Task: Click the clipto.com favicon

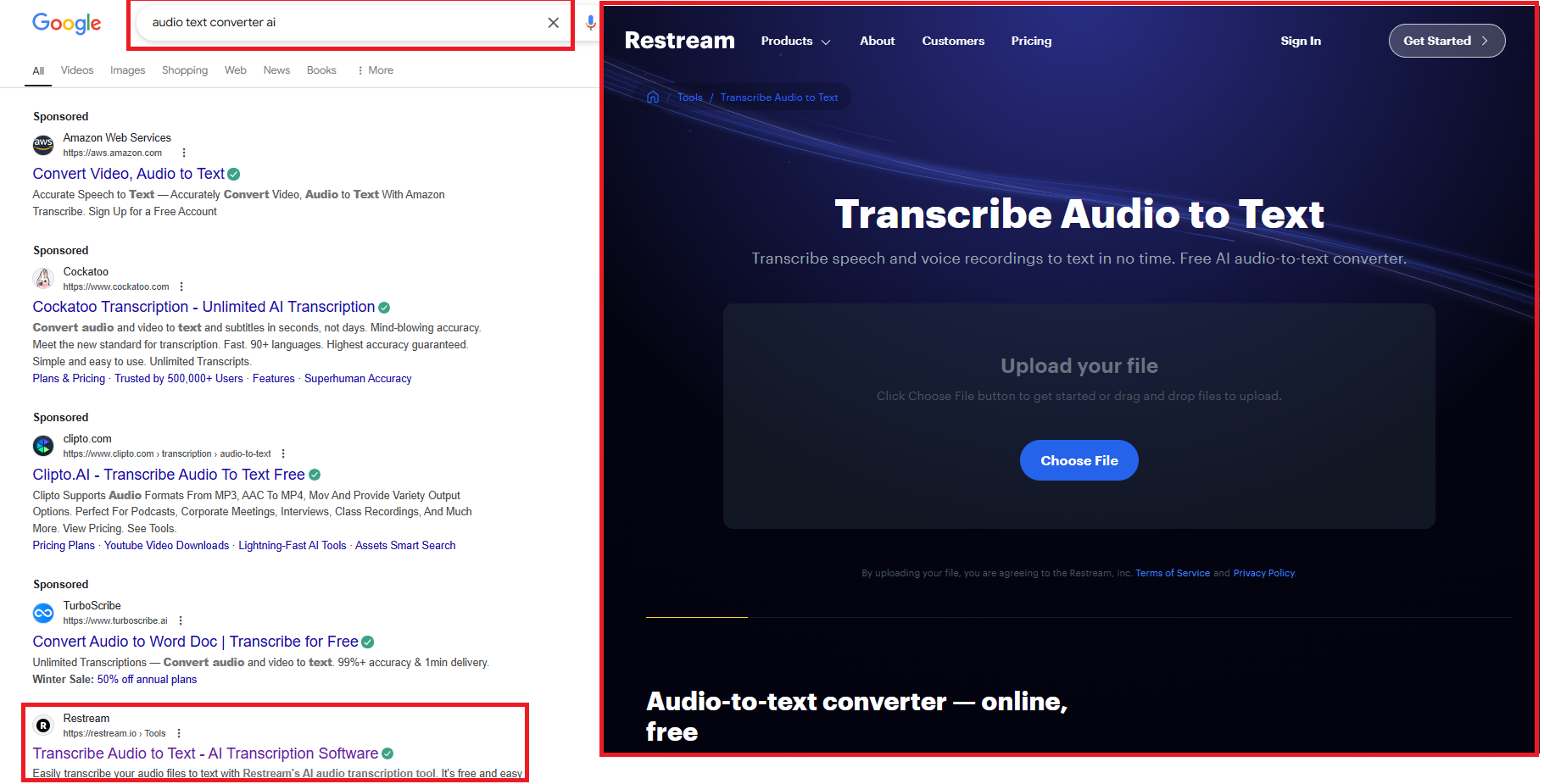Action: point(43,445)
